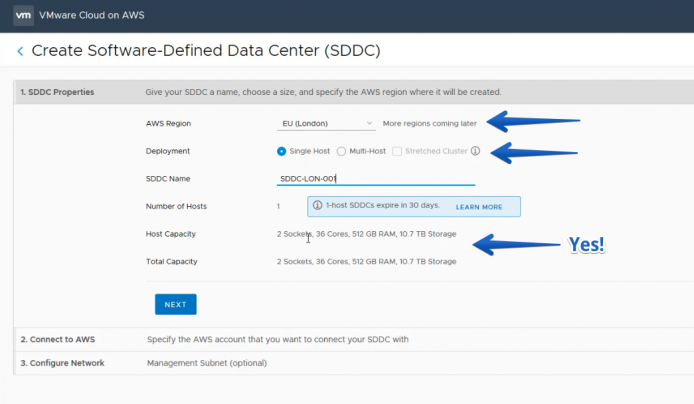Click the LEARN MORE link
The image size is (694, 404).
(x=479, y=207)
